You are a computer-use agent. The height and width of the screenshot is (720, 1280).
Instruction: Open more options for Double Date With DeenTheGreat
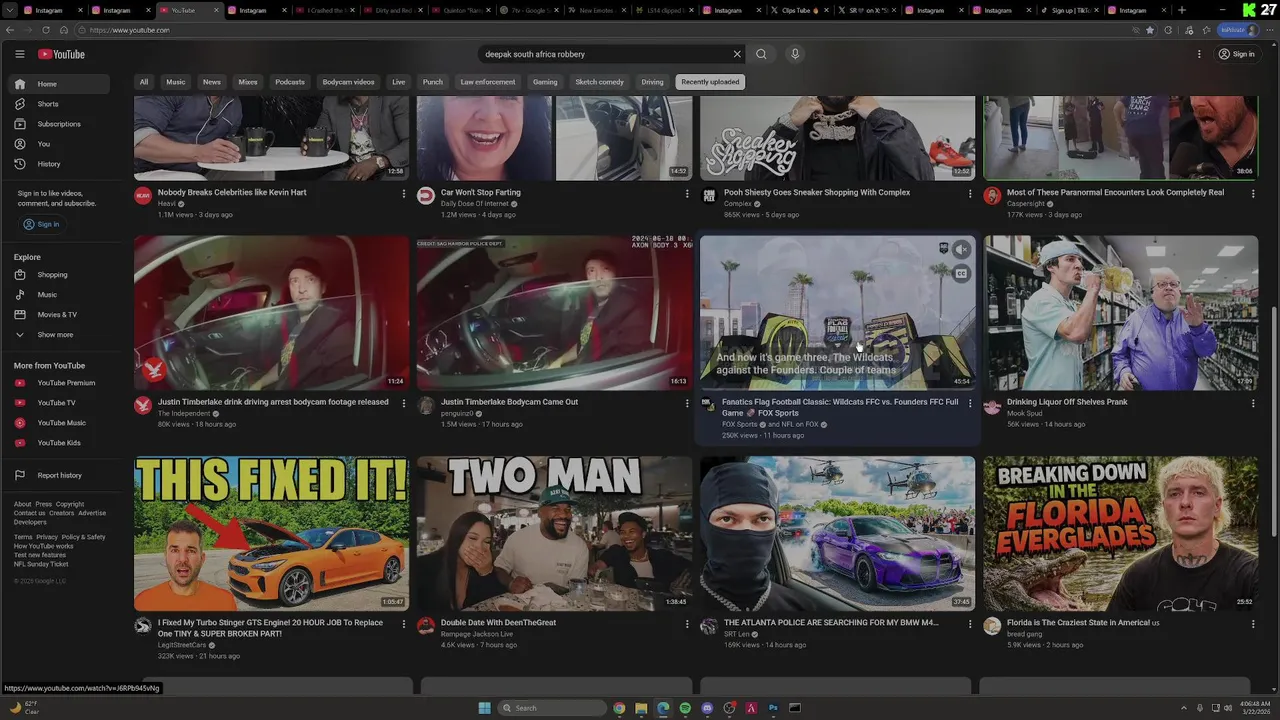(687, 624)
